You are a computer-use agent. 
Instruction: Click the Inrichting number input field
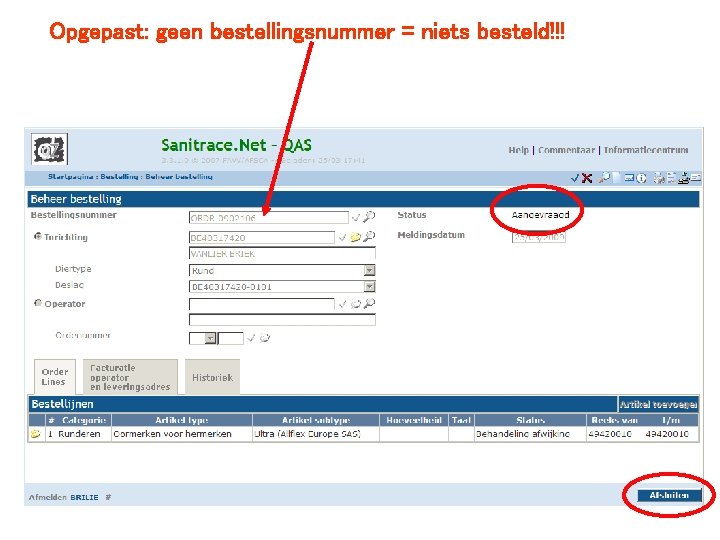262,237
